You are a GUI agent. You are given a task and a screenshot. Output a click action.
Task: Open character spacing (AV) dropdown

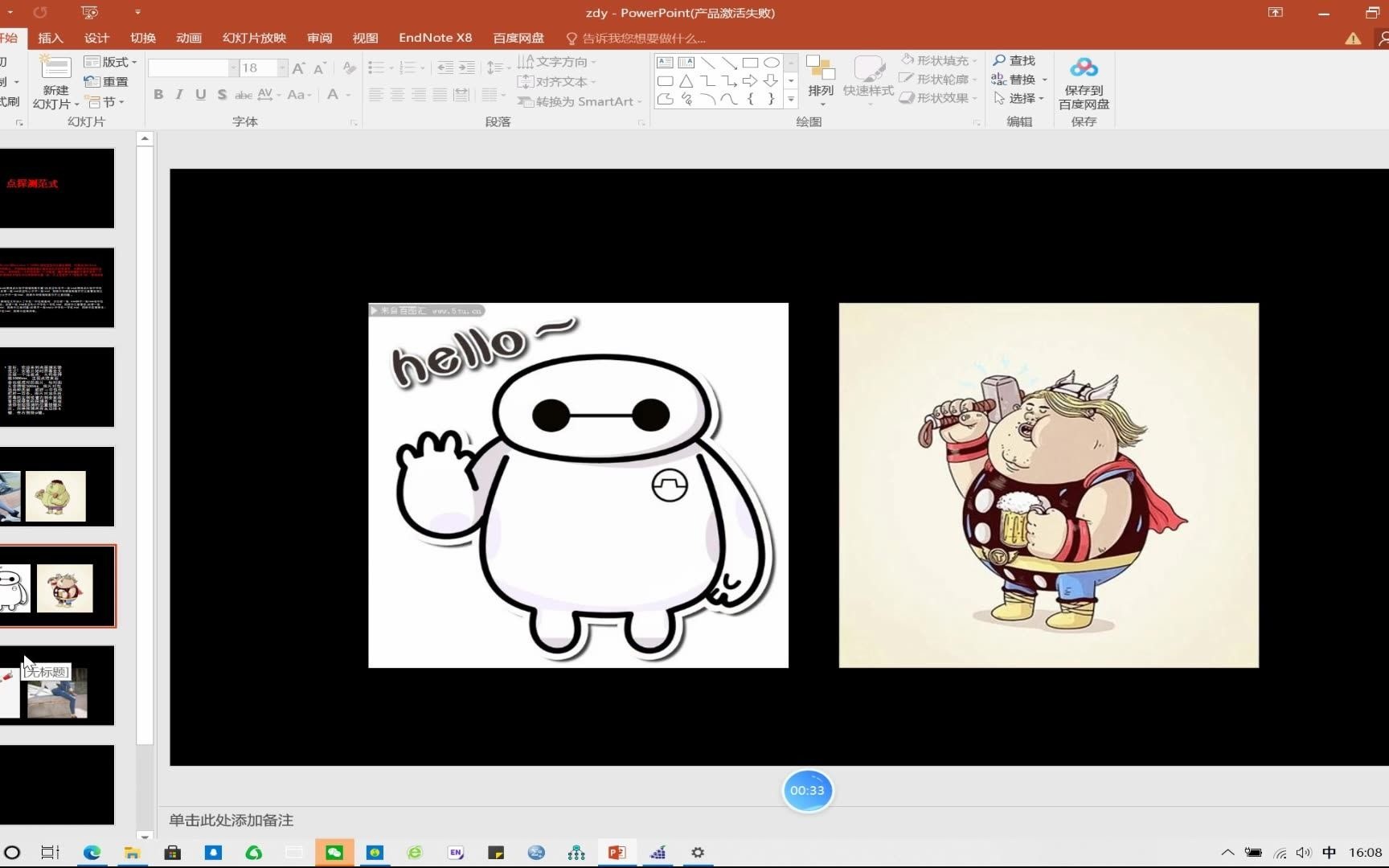pyautogui.click(x=269, y=95)
